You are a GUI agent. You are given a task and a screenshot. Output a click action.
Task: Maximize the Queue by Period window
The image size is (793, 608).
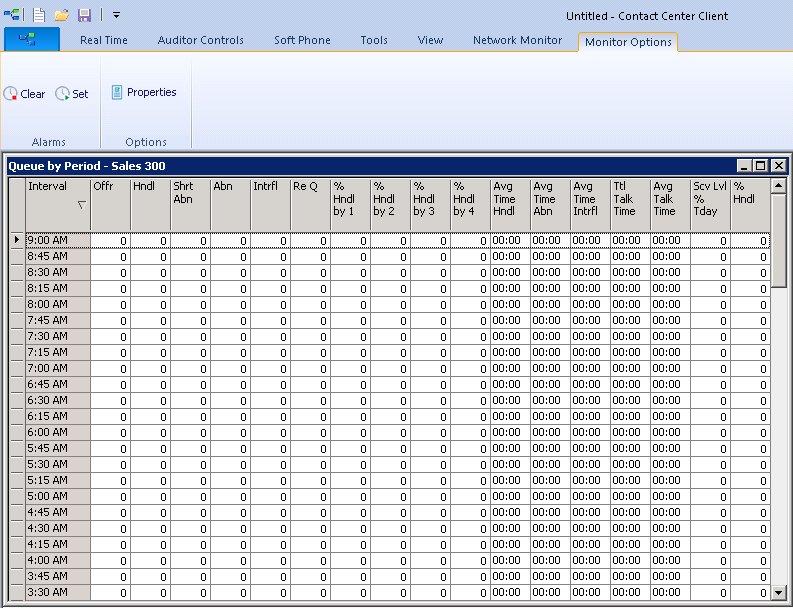760,166
